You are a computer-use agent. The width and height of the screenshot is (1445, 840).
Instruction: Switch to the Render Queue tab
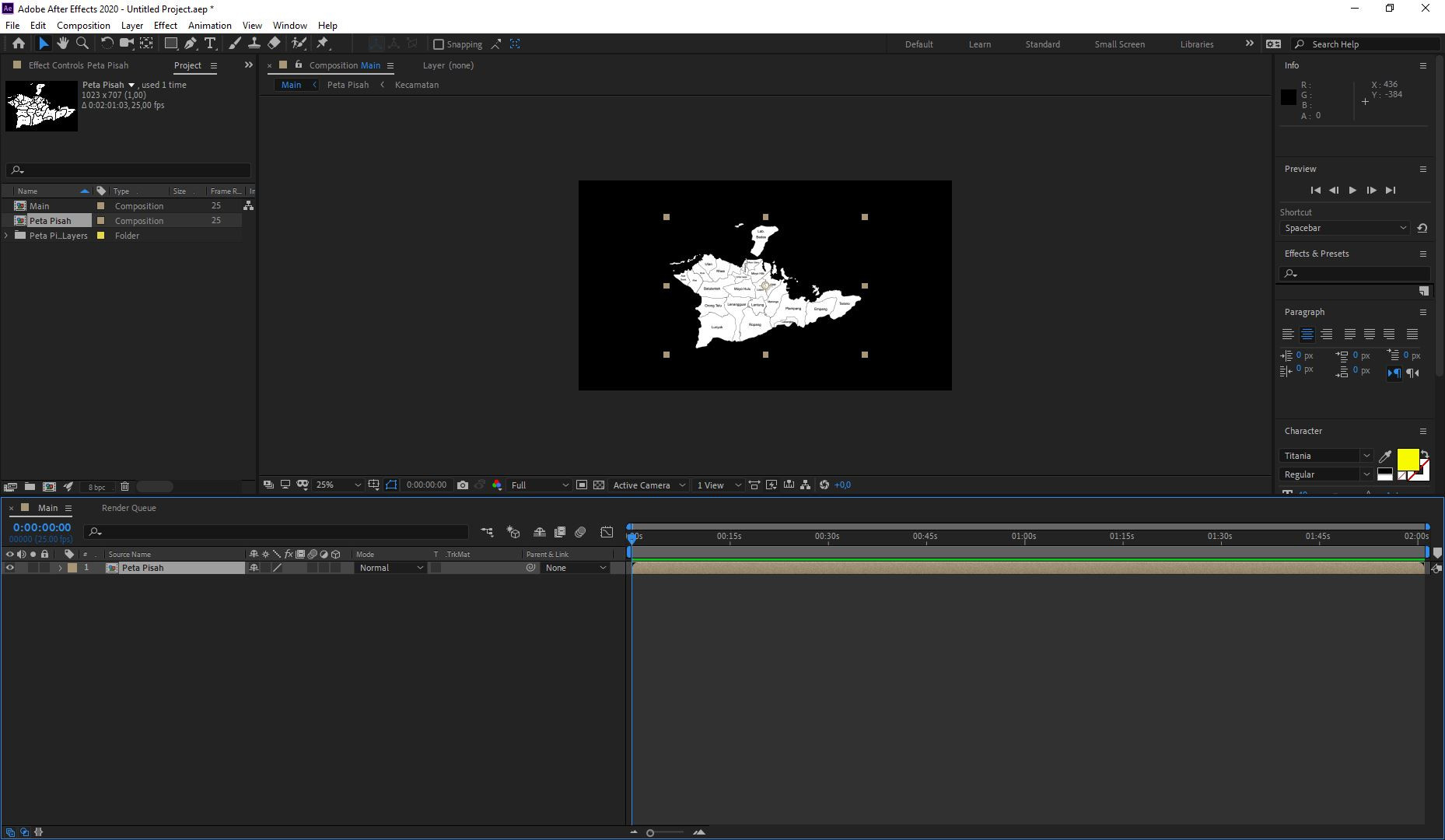(129, 508)
